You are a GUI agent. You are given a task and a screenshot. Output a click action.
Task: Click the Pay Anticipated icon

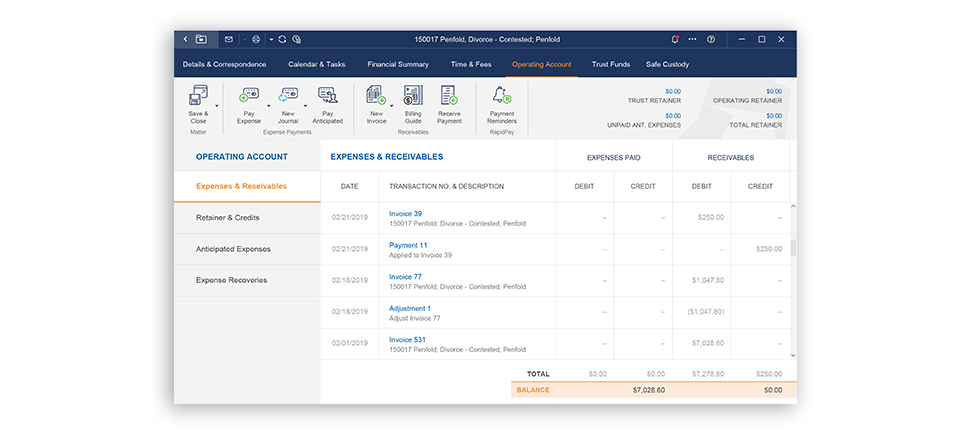(327, 95)
